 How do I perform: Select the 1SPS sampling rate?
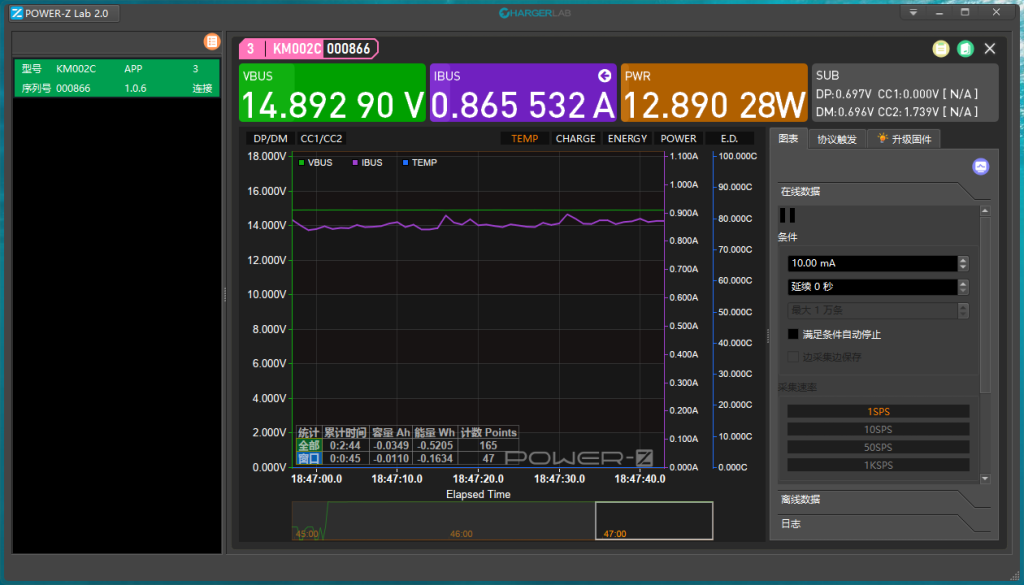[x=878, y=412]
